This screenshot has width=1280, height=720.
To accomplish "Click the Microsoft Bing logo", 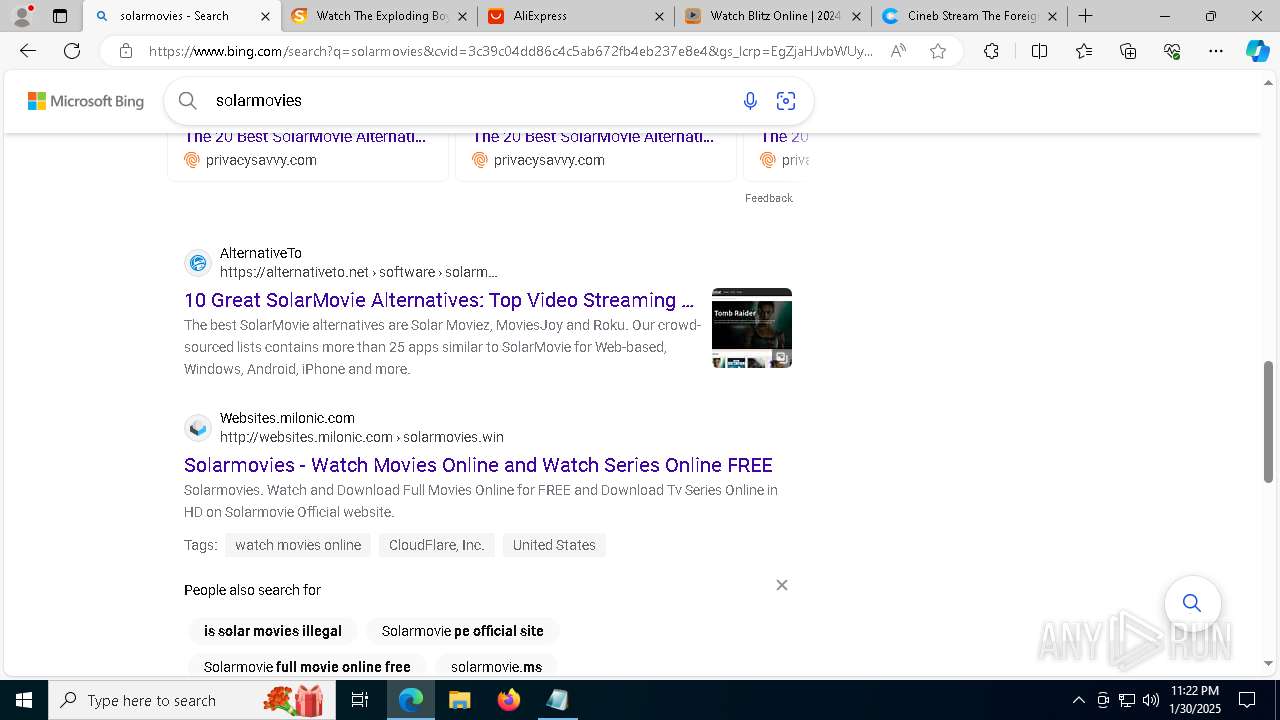I will coord(86,101).
